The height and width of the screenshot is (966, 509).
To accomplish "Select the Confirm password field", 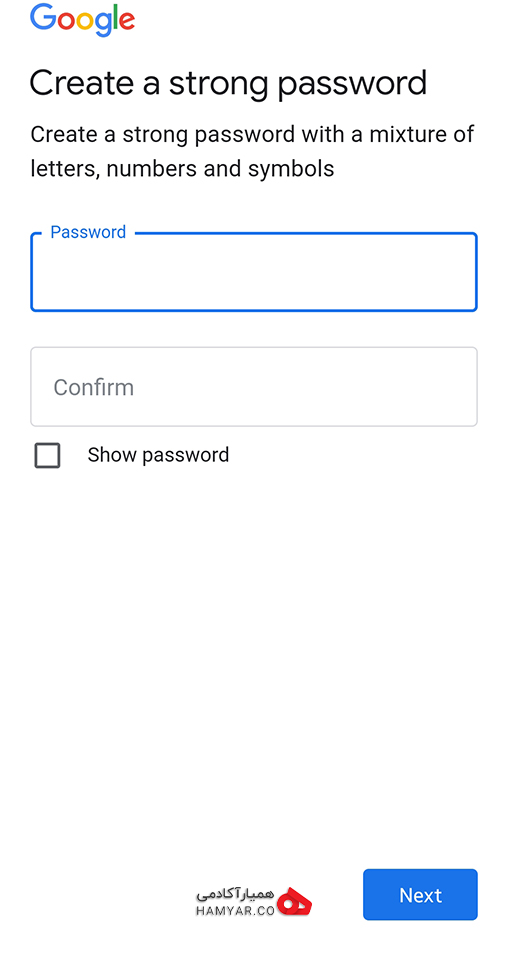I will pos(254,387).
